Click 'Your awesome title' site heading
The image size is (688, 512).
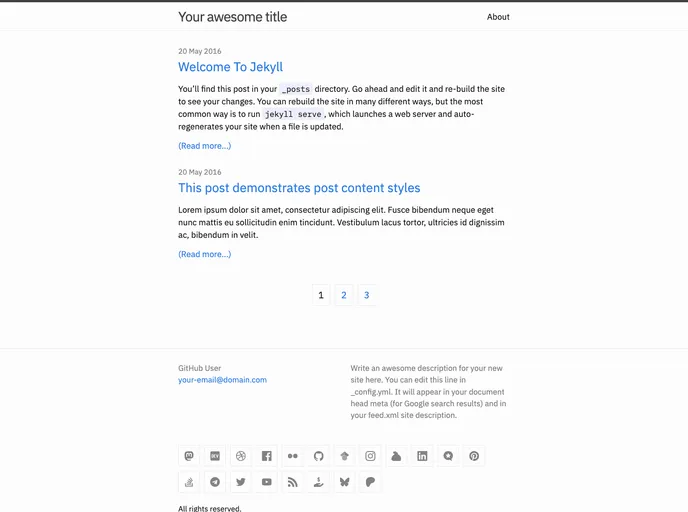(232, 17)
